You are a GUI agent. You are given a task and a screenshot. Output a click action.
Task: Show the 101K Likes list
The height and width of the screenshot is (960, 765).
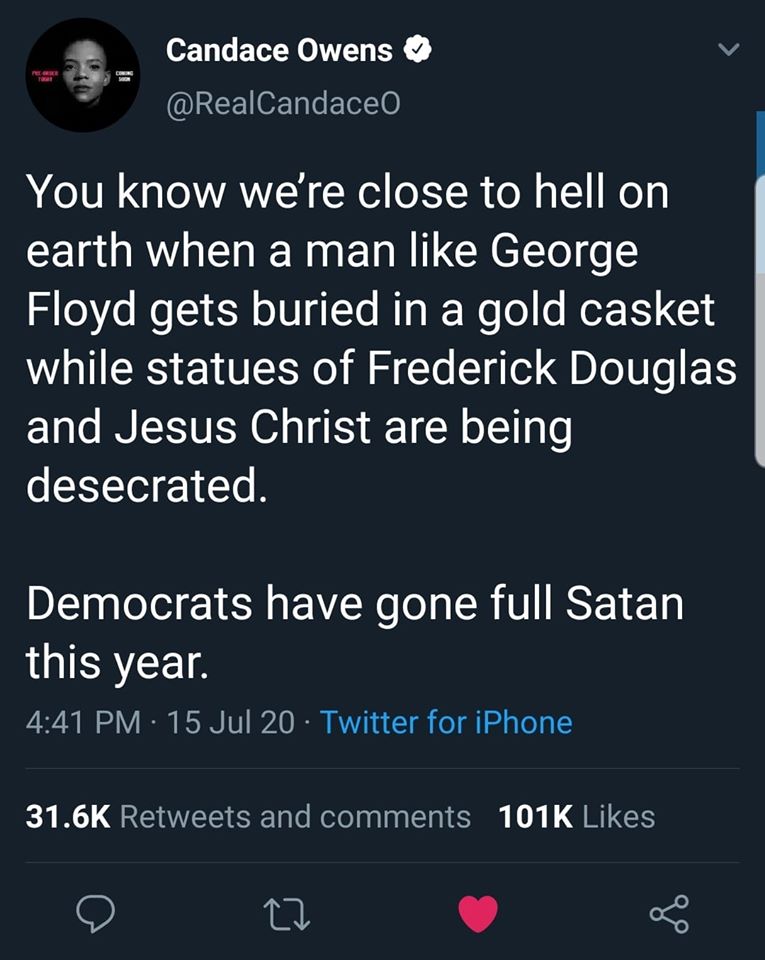click(x=577, y=816)
